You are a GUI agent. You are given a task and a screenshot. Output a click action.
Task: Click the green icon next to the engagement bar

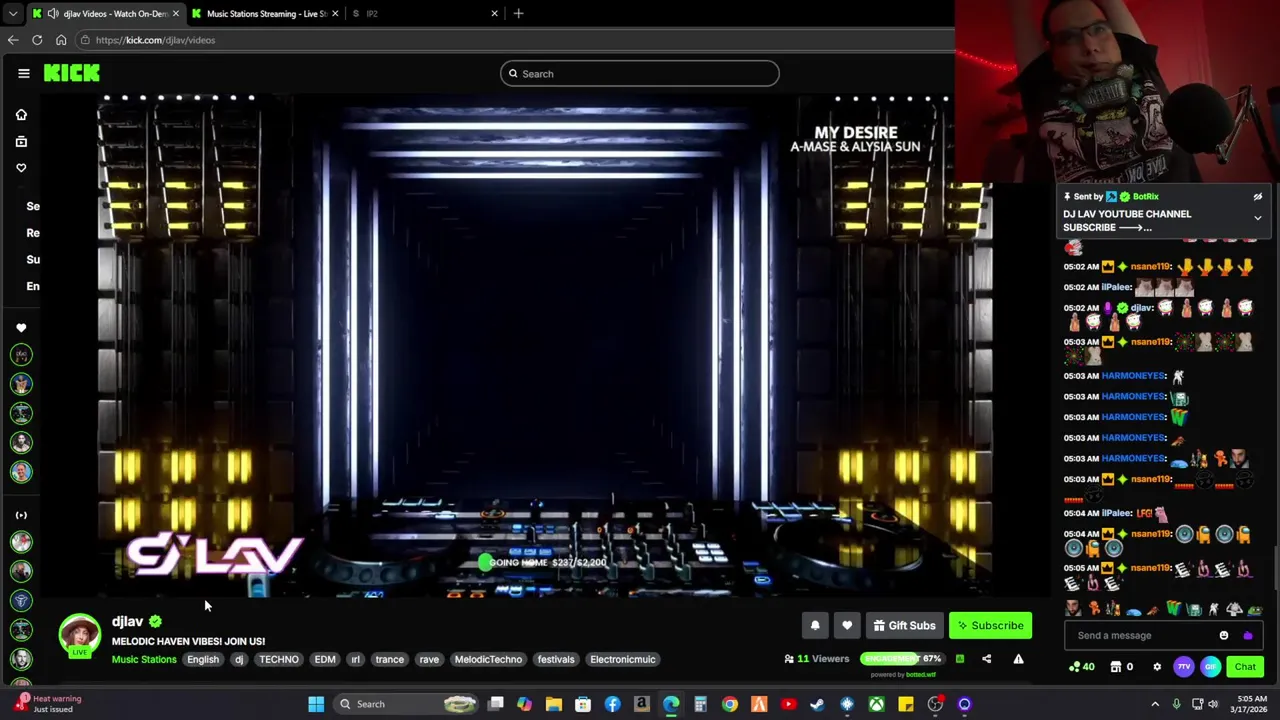pyautogui.click(x=960, y=659)
